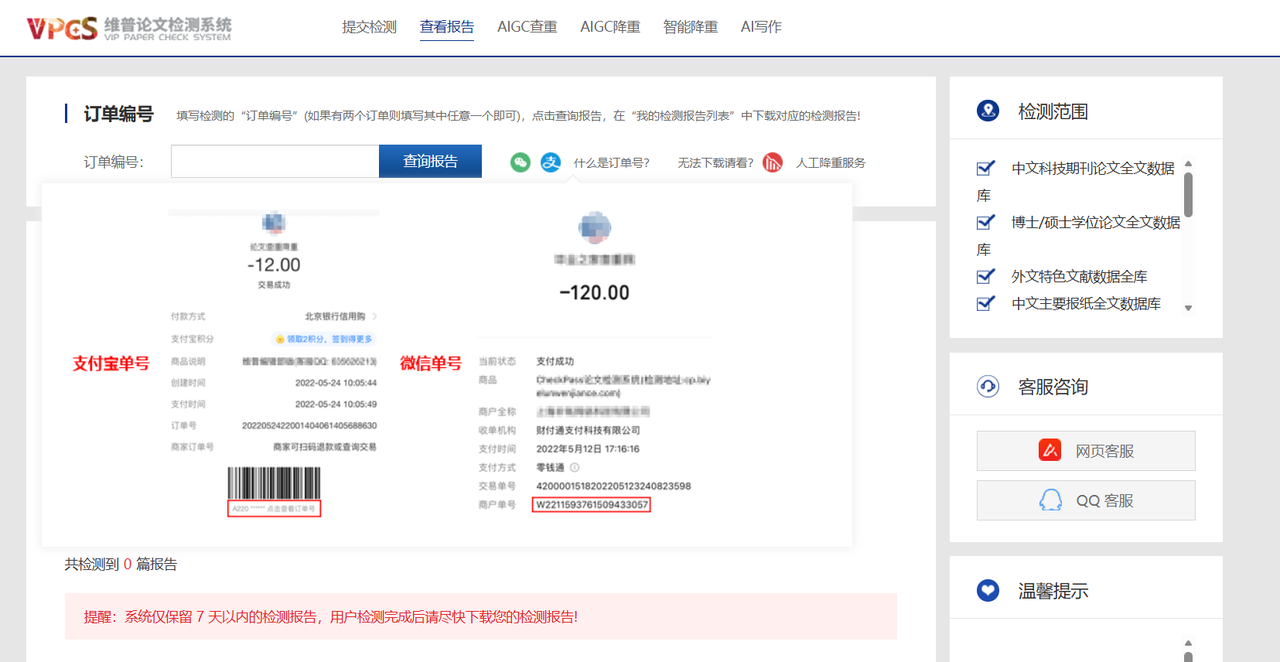Focus the 订单编号 input field
Screen dimensions: 1280x662
click(x=275, y=162)
